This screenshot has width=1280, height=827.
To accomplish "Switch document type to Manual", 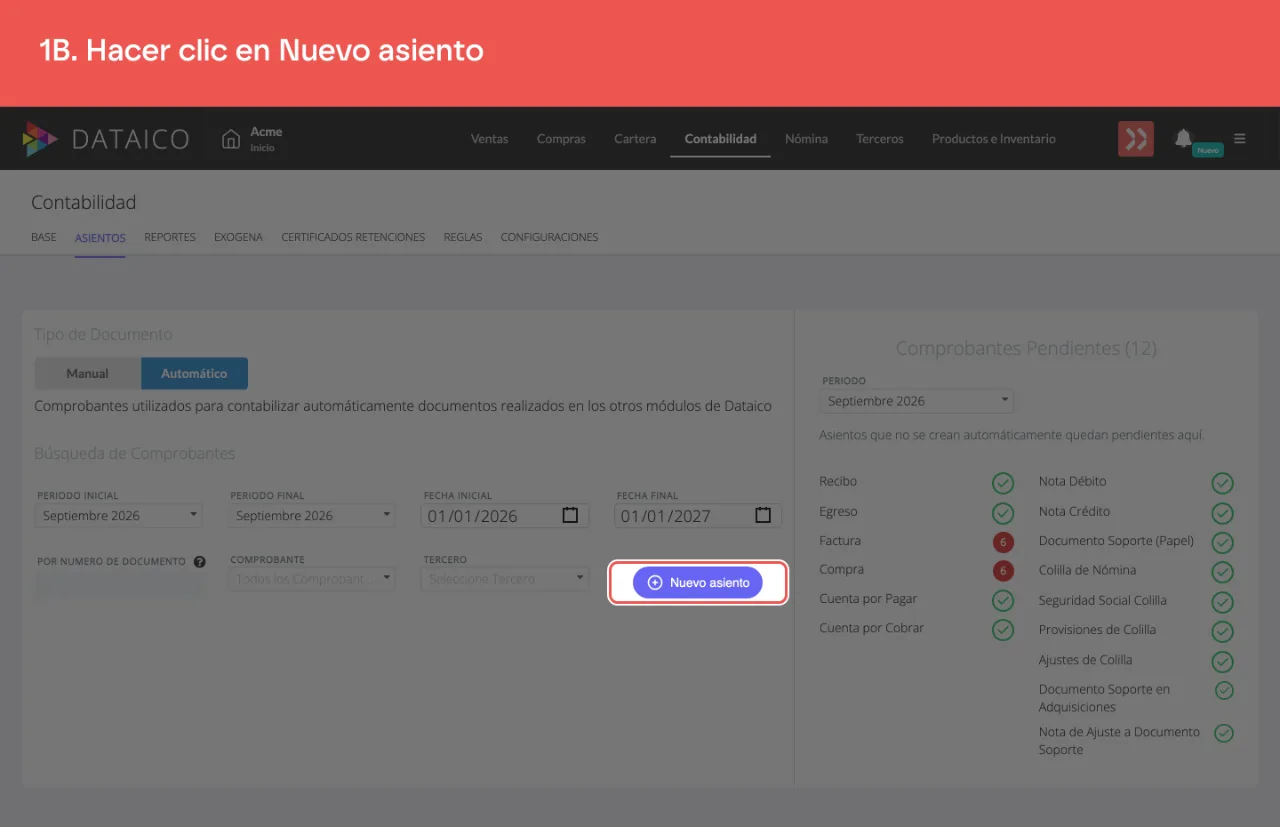I will click(x=88, y=373).
